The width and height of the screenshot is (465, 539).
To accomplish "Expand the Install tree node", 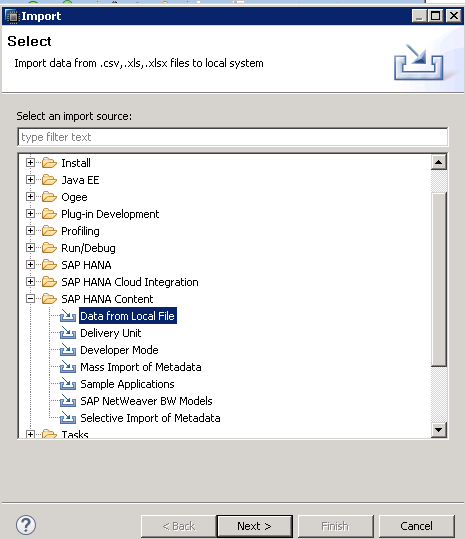I will (x=30, y=162).
